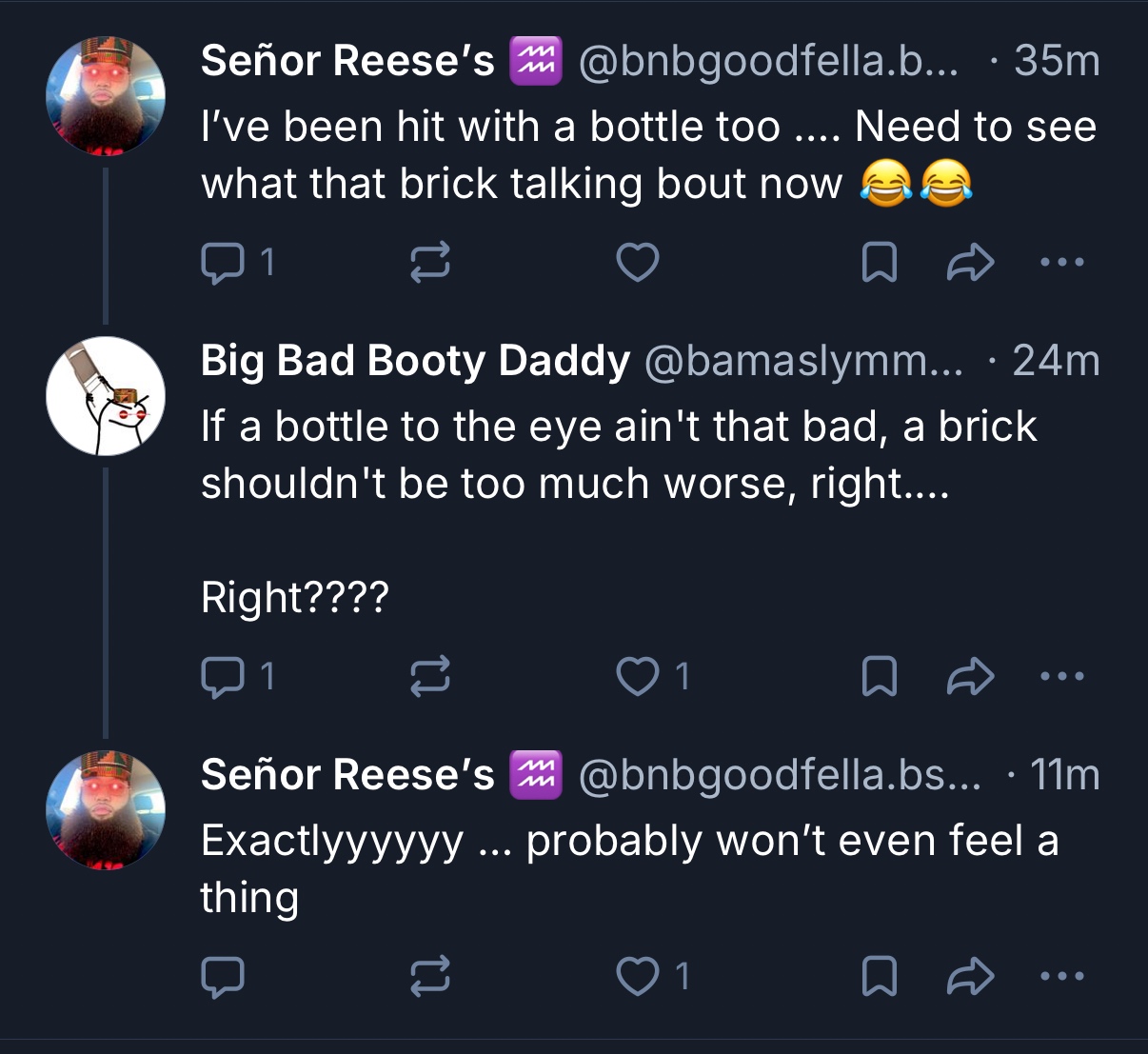Open more options on 24m post
This screenshot has height=1054, width=1148.
[1062, 677]
